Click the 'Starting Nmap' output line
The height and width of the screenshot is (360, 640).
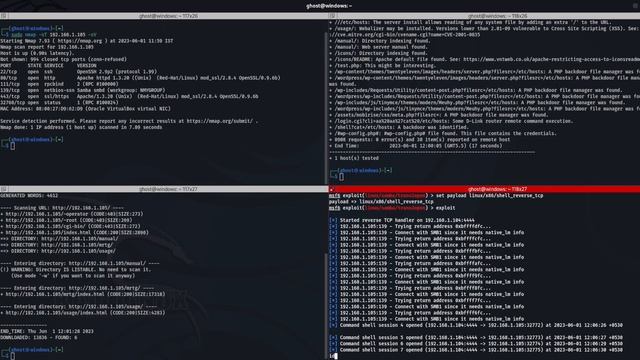pyautogui.click(x=87, y=41)
